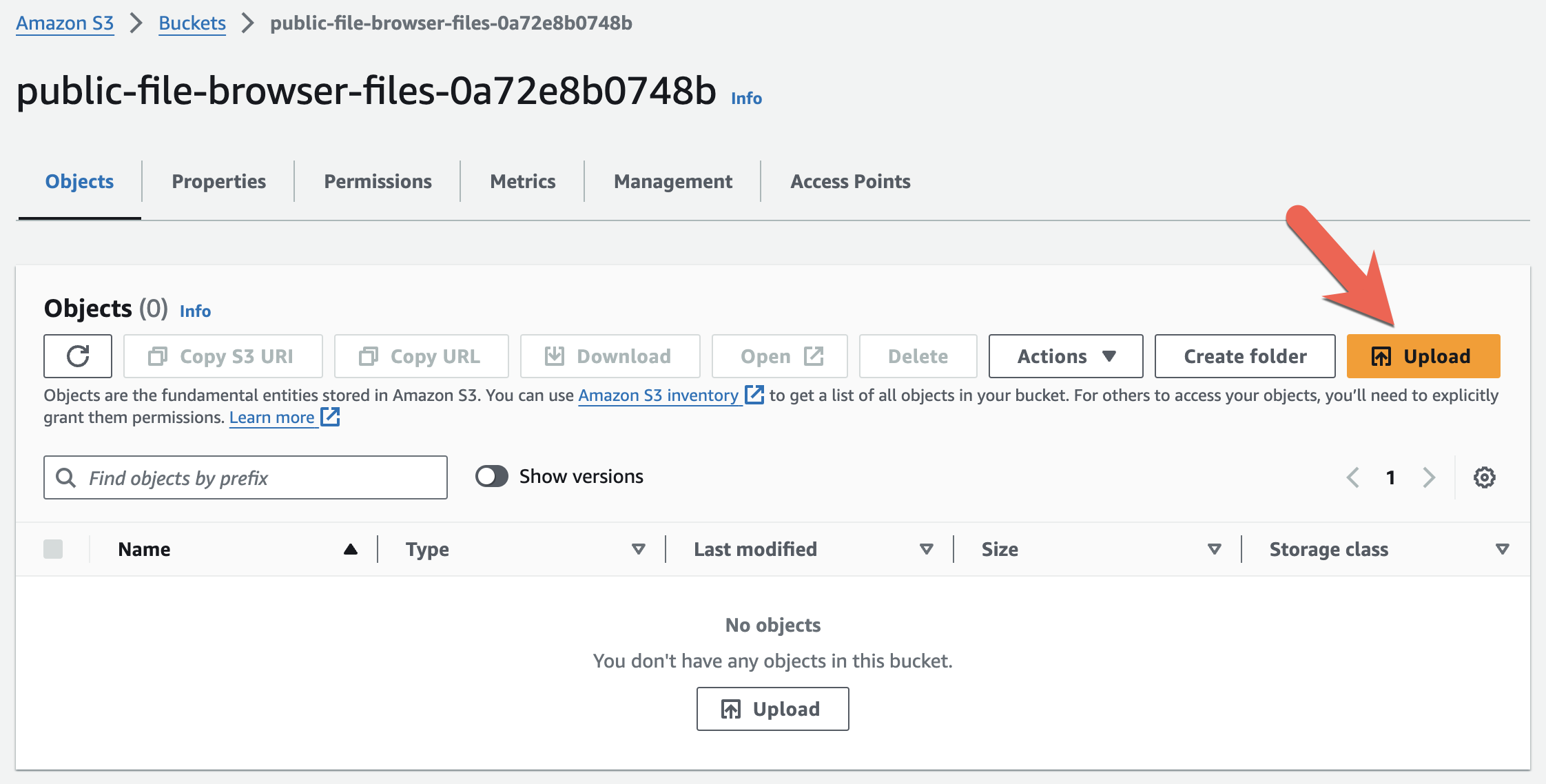Image resolution: width=1546 pixels, height=784 pixels.
Task: Open the table preferences gear icon
Action: click(1485, 477)
